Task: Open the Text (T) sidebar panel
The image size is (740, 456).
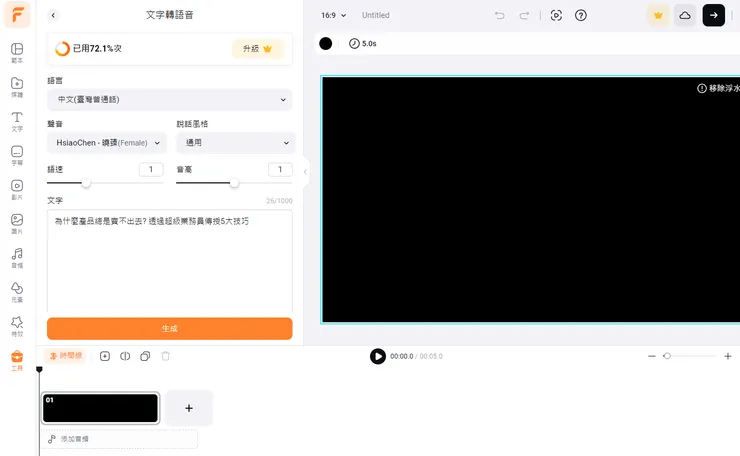Action: tap(17, 121)
